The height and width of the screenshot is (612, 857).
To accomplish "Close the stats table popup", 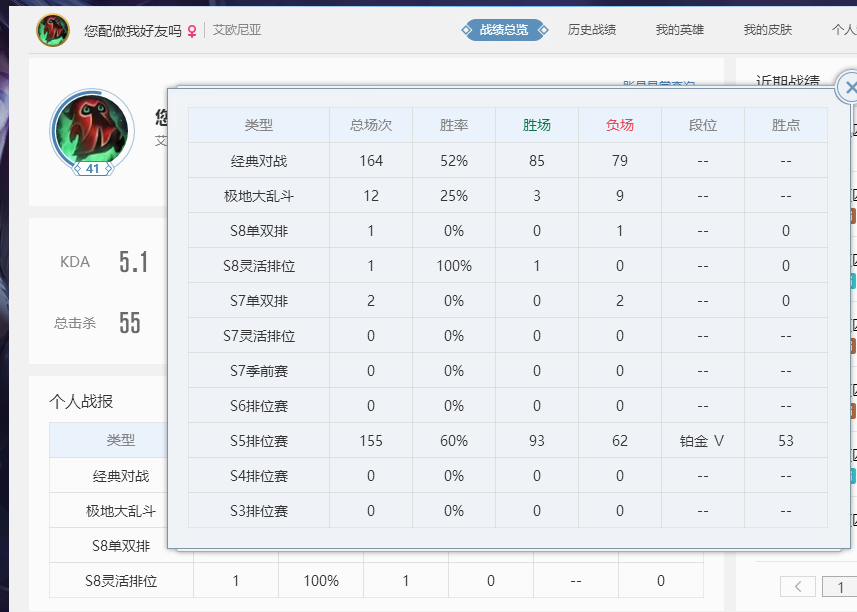I will click(x=851, y=88).
